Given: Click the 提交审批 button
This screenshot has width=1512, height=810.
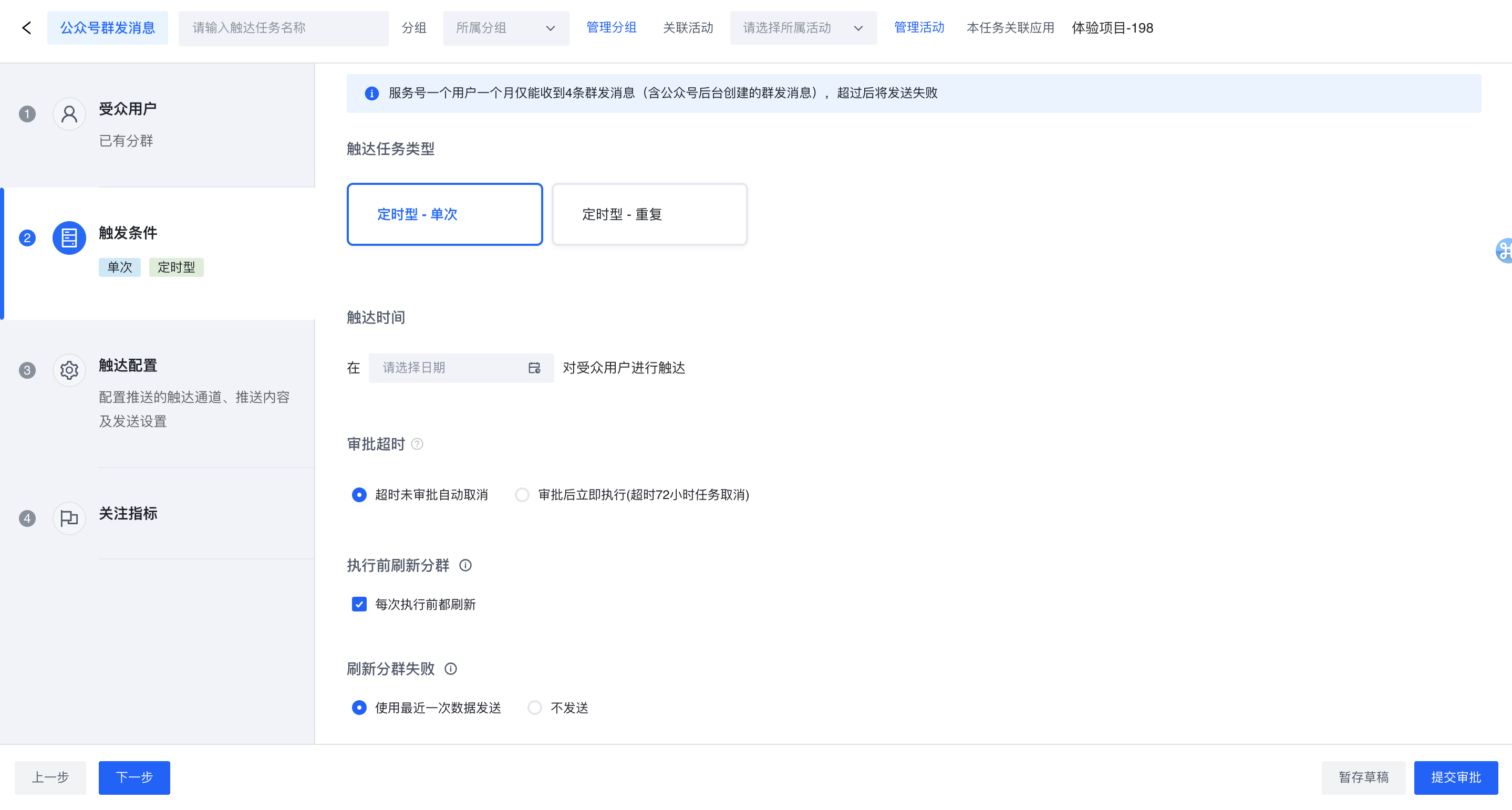Looking at the screenshot, I should pyautogui.click(x=1455, y=778).
